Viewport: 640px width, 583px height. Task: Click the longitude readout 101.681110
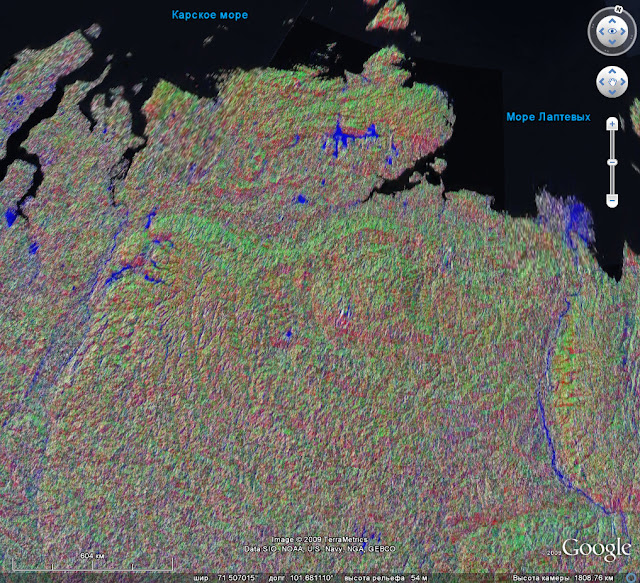311,578
